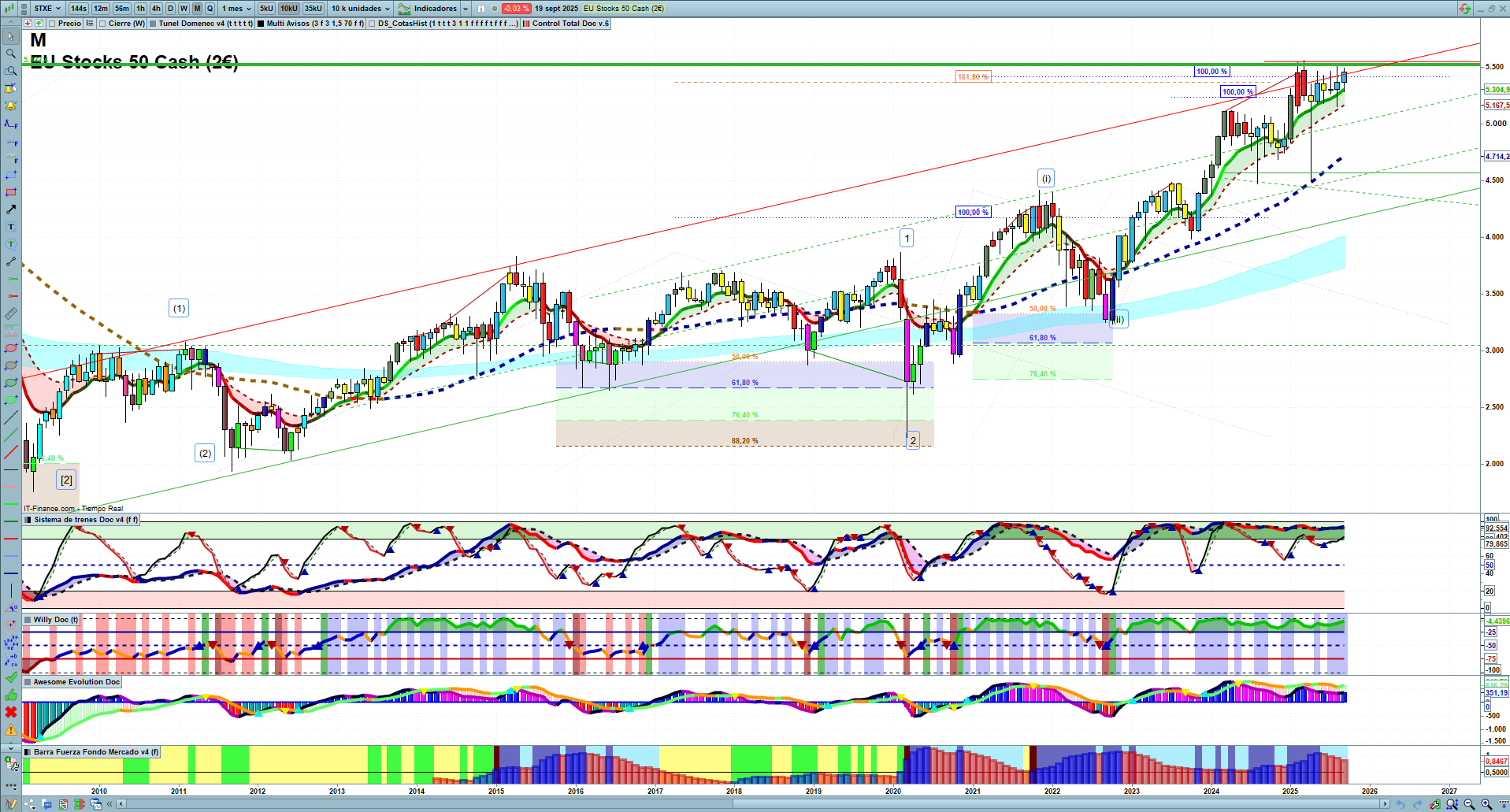Switch to the Q quarterly timeframe
Viewport: 1510px width, 812px height.
(x=210, y=9)
